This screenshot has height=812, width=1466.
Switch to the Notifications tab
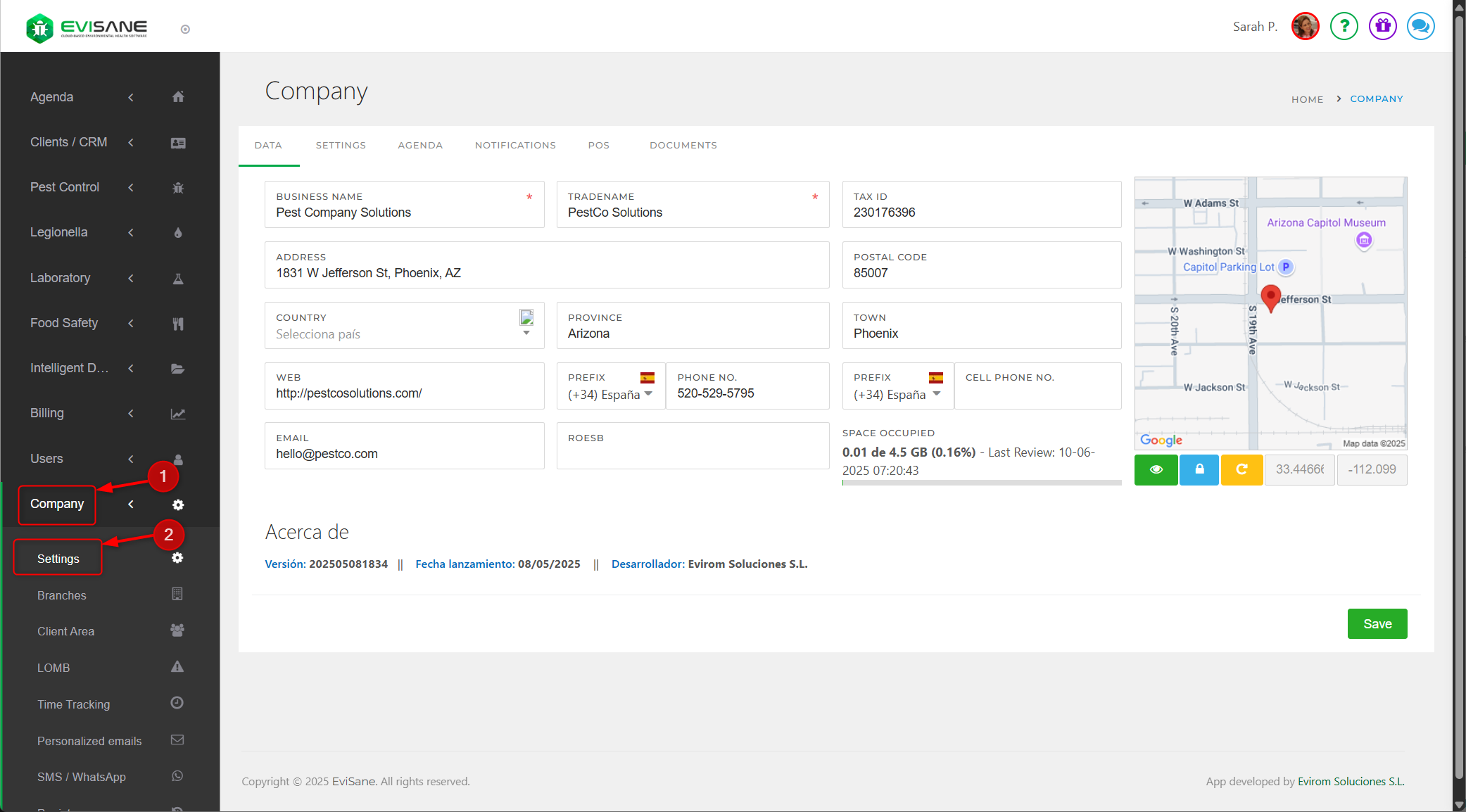[515, 146]
